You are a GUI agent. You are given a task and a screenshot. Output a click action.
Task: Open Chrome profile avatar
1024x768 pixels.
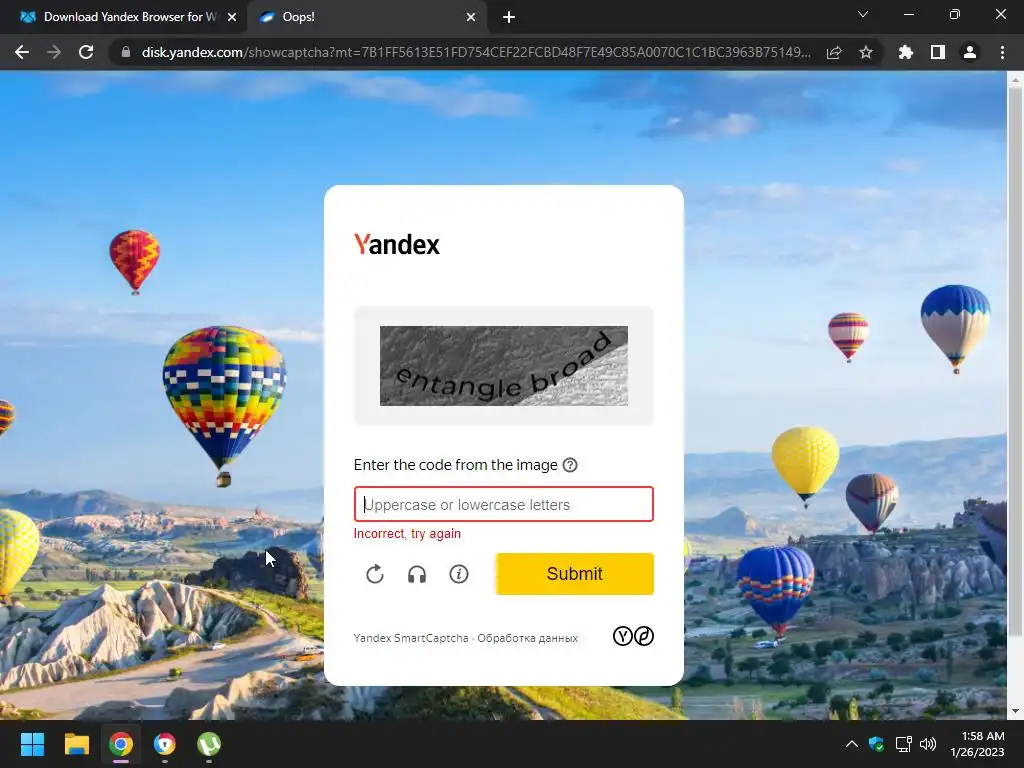click(x=970, y=52)
